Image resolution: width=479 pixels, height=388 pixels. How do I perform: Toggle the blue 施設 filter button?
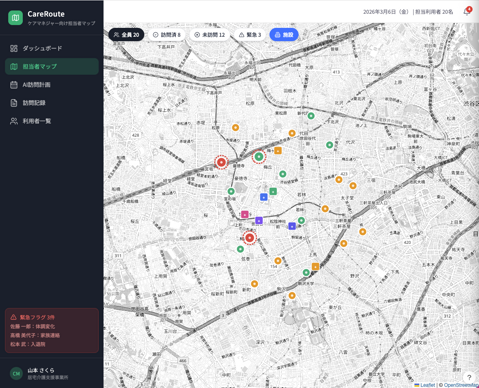click(284, 35)
